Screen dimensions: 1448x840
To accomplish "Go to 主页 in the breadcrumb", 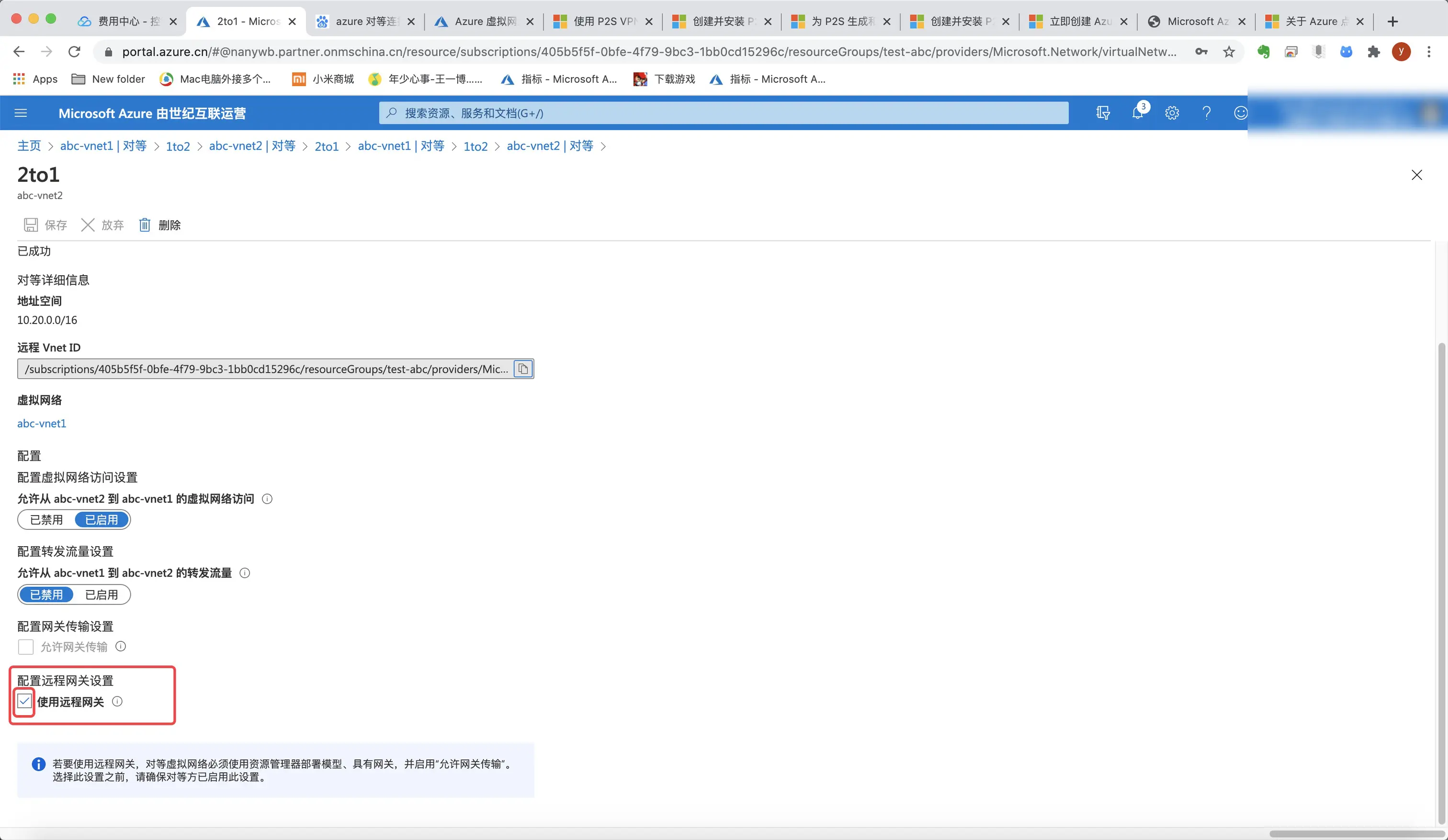I will point(29,146).
